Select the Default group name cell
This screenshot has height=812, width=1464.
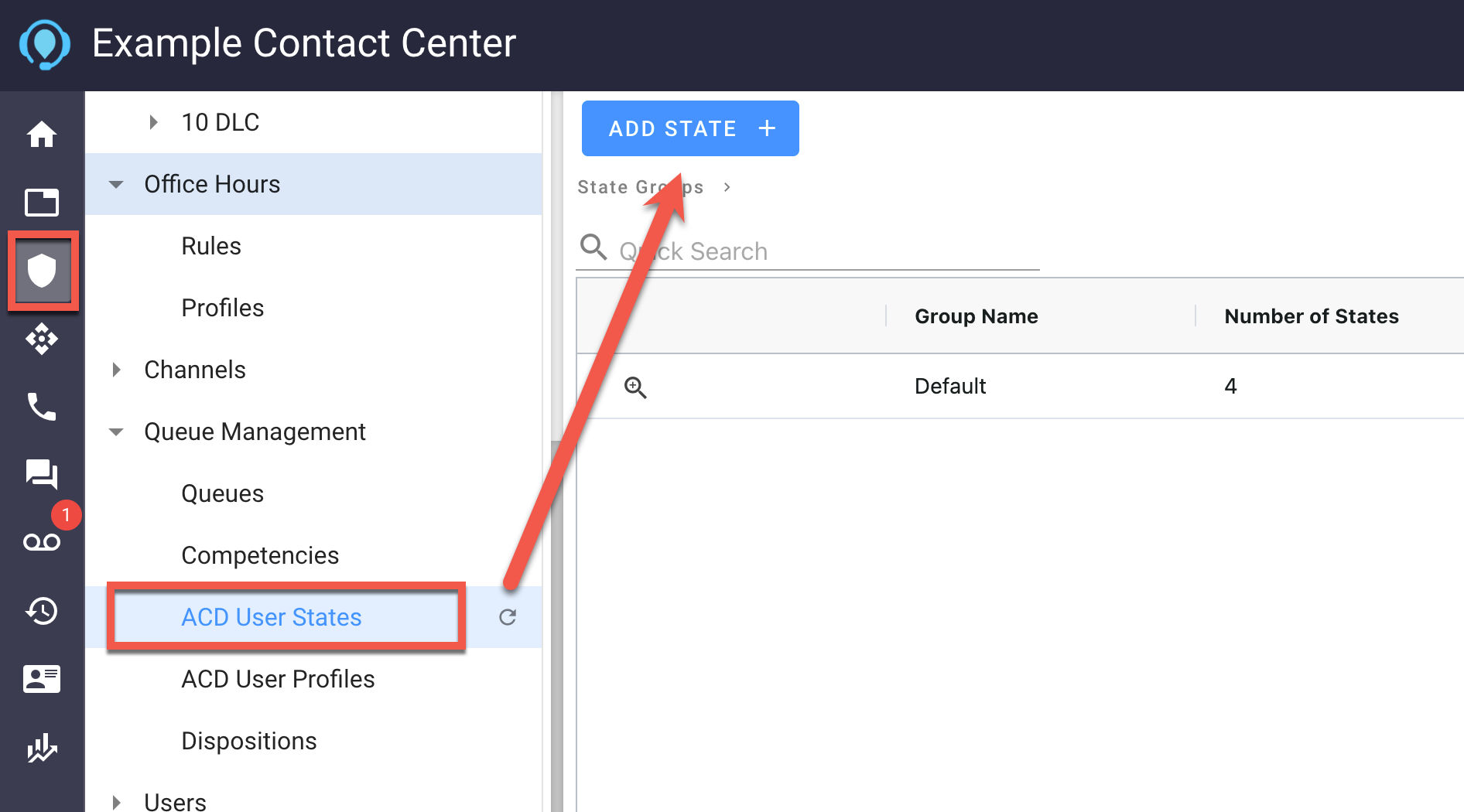point(950,386)
